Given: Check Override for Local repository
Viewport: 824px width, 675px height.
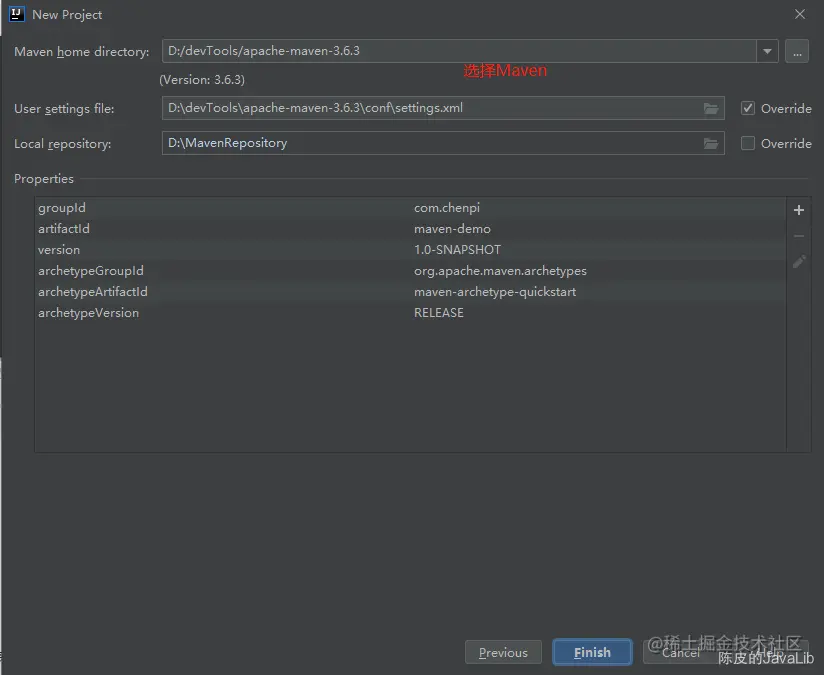Looking at the screenshot, I should [748, 144].
